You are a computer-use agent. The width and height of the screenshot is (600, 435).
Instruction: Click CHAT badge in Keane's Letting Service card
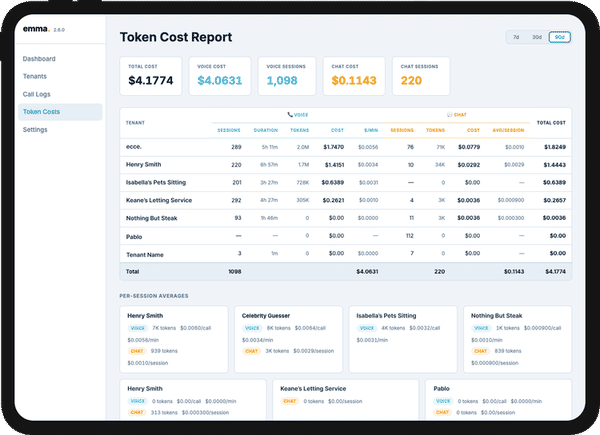(290, 401)
